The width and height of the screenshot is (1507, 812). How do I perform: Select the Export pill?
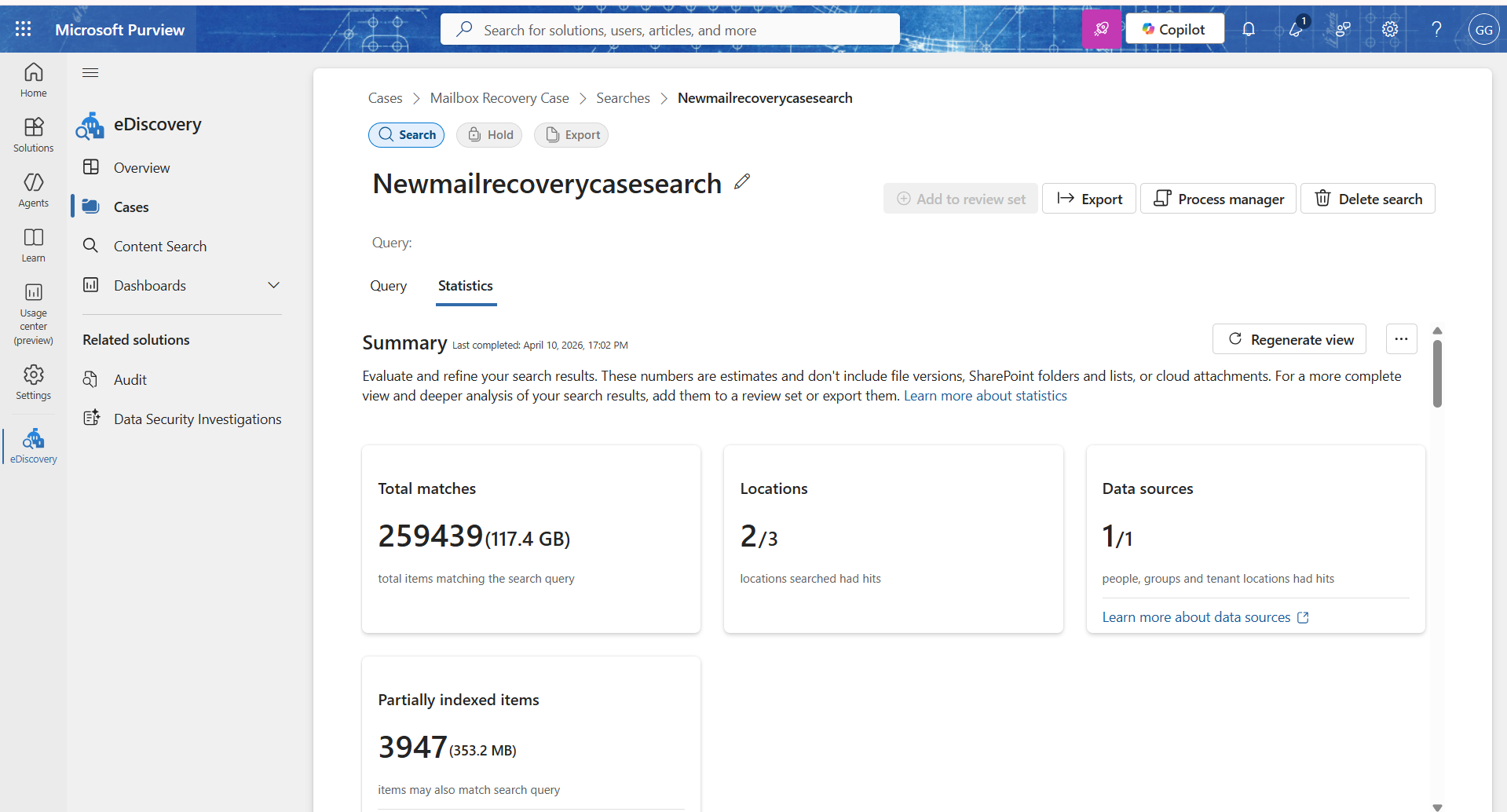[x=572, y=135]
